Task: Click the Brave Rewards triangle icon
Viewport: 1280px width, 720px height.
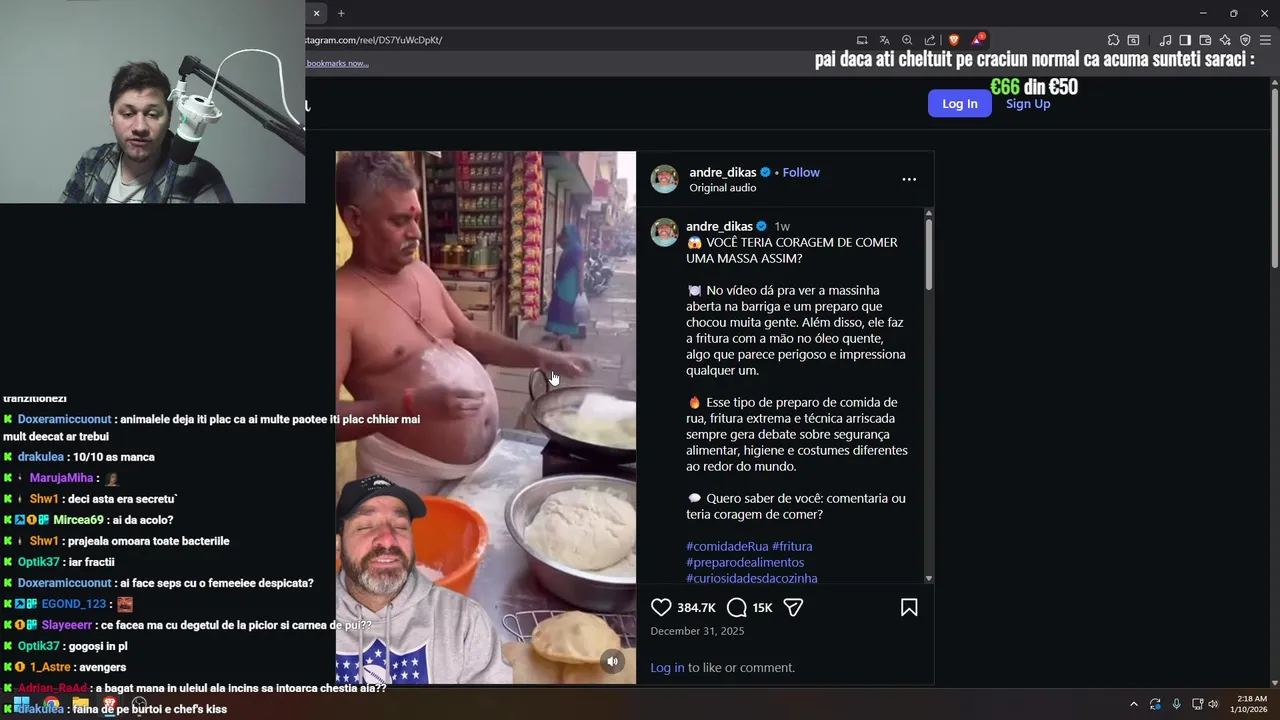Action: click(x=977, y=40)
